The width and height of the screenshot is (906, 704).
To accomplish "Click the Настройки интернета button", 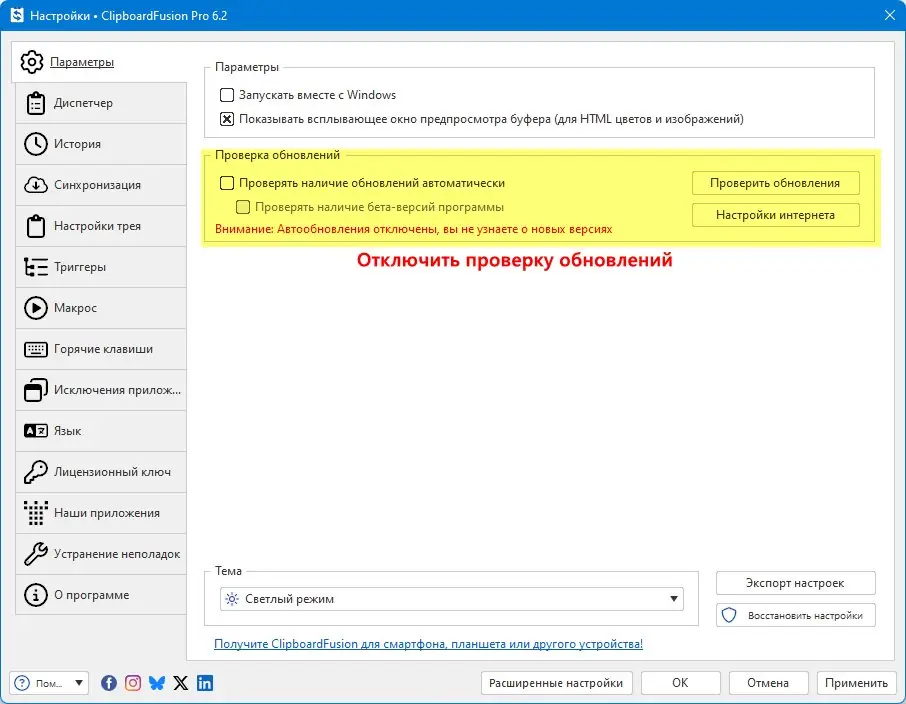I will pos(775,215).
